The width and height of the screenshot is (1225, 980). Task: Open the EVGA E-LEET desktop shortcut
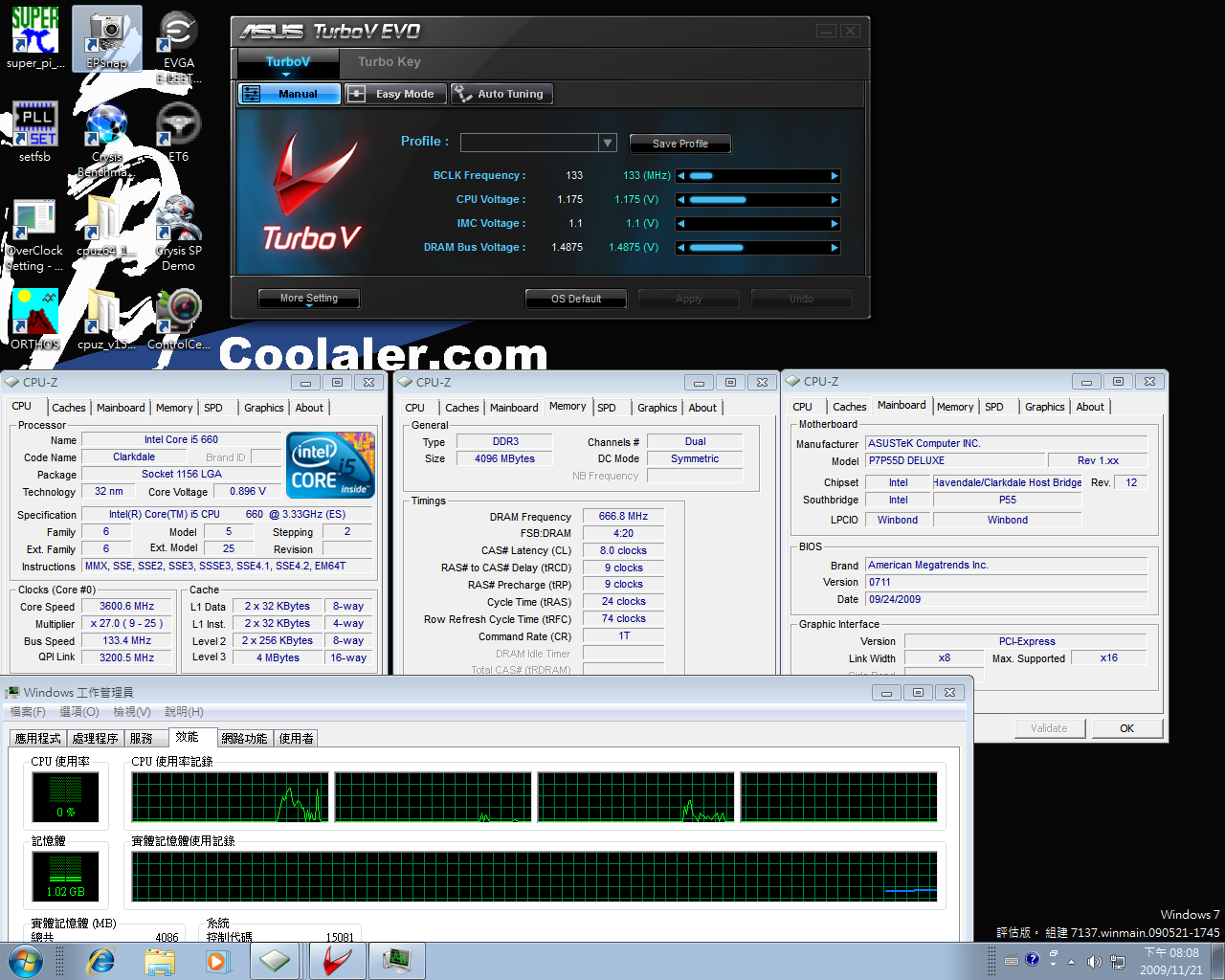pos(179,46)
